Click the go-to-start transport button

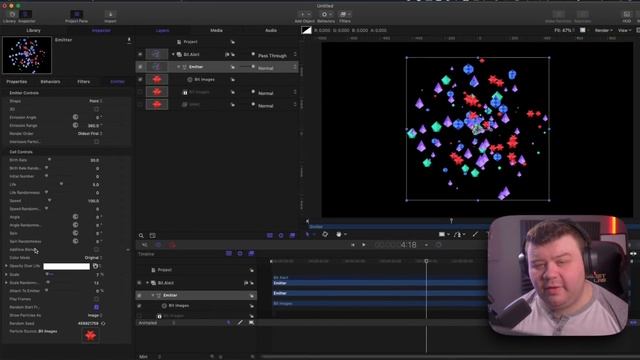coord(353,245)
